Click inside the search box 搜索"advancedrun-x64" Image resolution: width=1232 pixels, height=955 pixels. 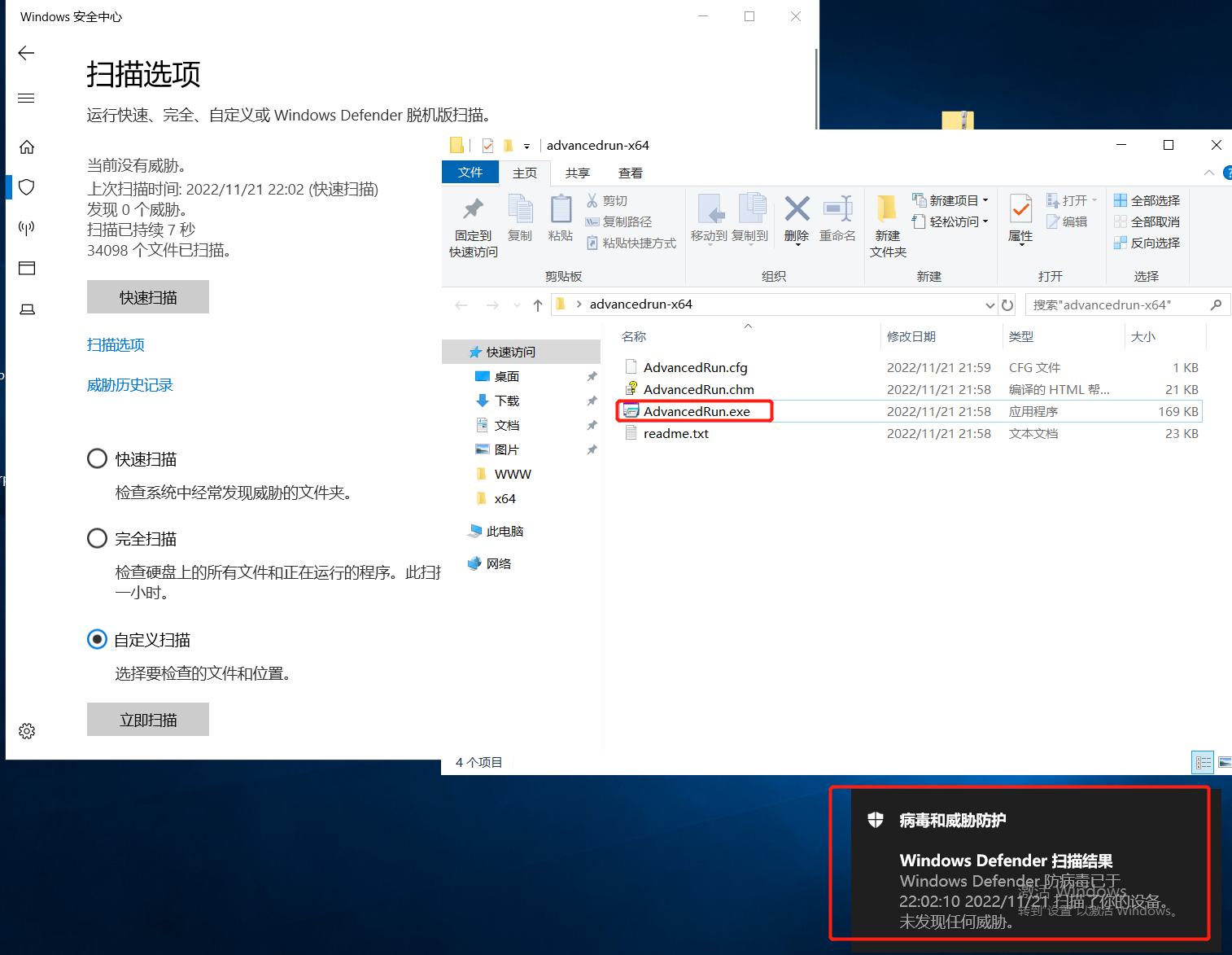(x=1119, y=304)
